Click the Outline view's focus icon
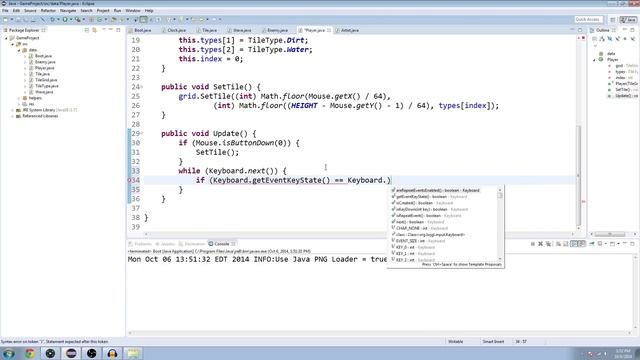Screen dimensions: 640x360 pyautogui.click(x=594, y=39)
